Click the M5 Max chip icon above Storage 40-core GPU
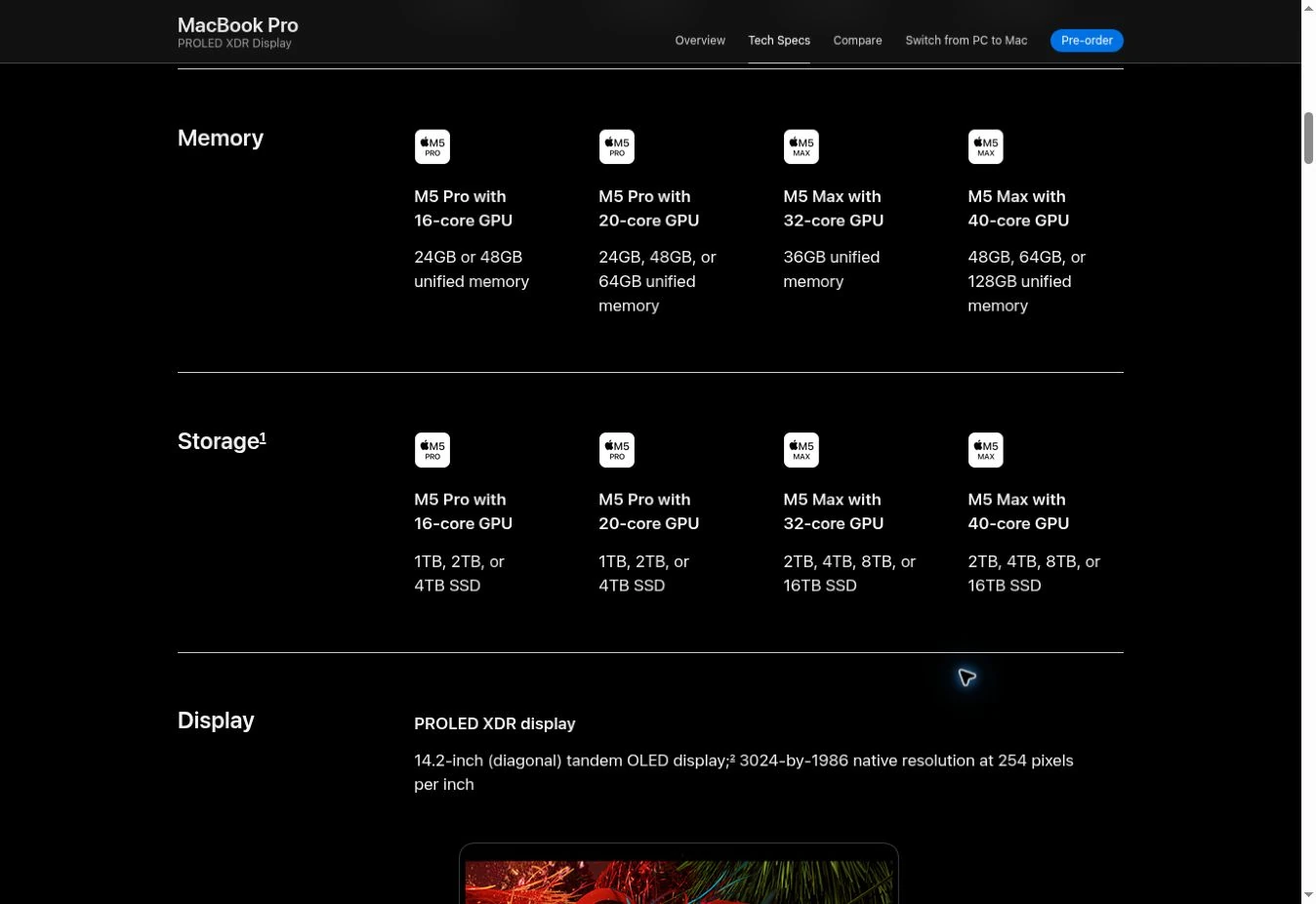 [985, 450]
